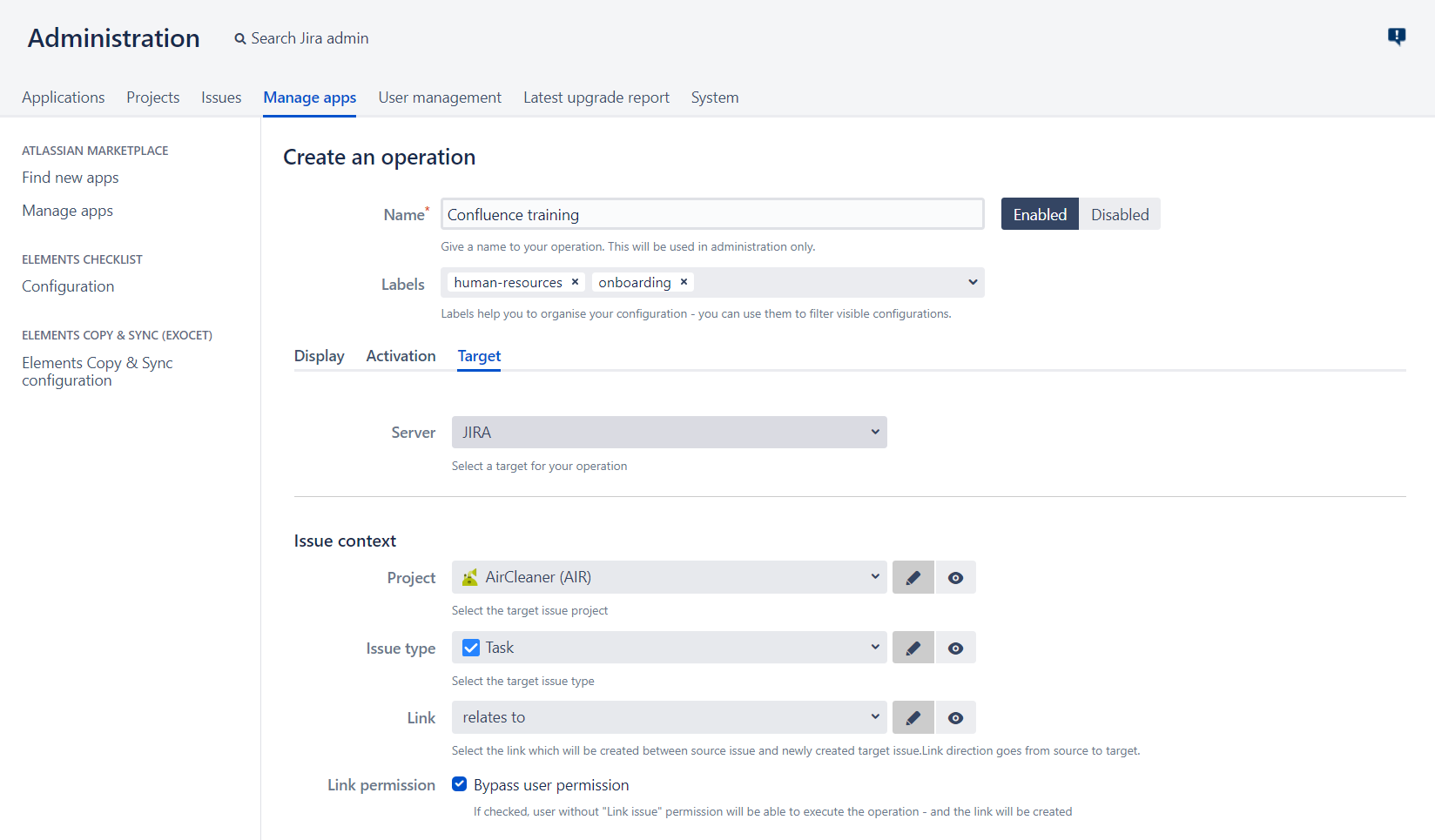Image resolution: width=1435 pixels, height=840 pixels.
Task: Click the edit pencil next to Issue type
Action: pos(913,647)
